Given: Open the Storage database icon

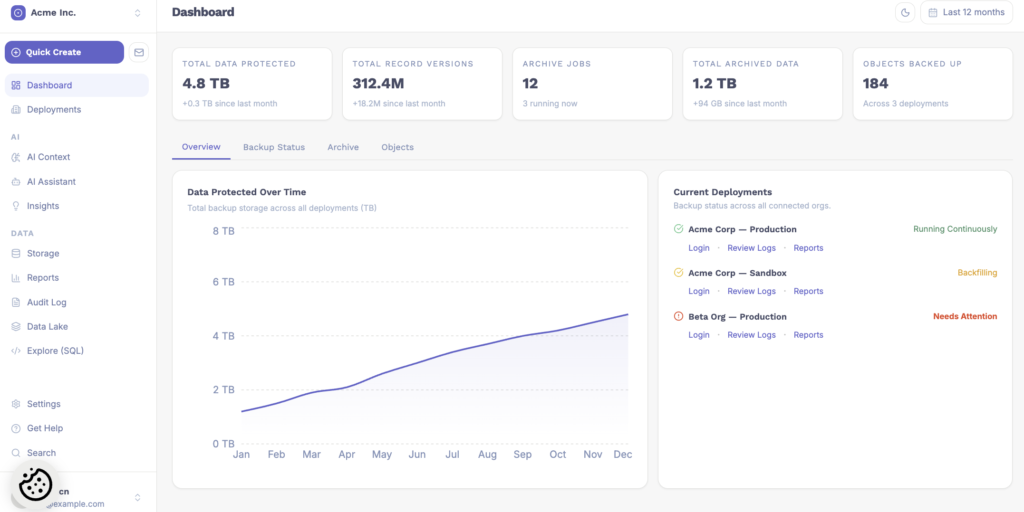Looking at the screenshot, I should point(16,254).
